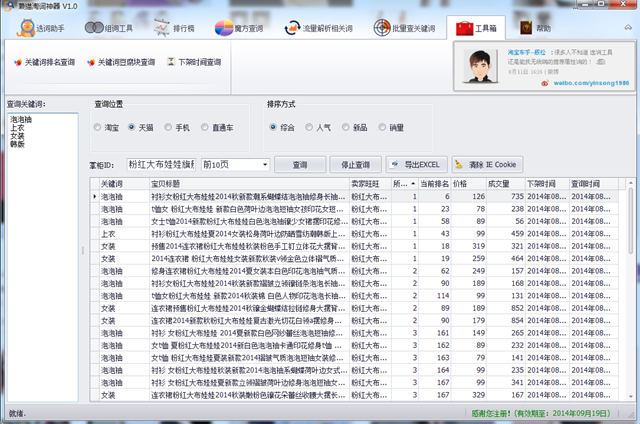The height and width of the screenshot is (424, 640).
Task: Click the 停止查询 button
Action: [x=349, y=164]
